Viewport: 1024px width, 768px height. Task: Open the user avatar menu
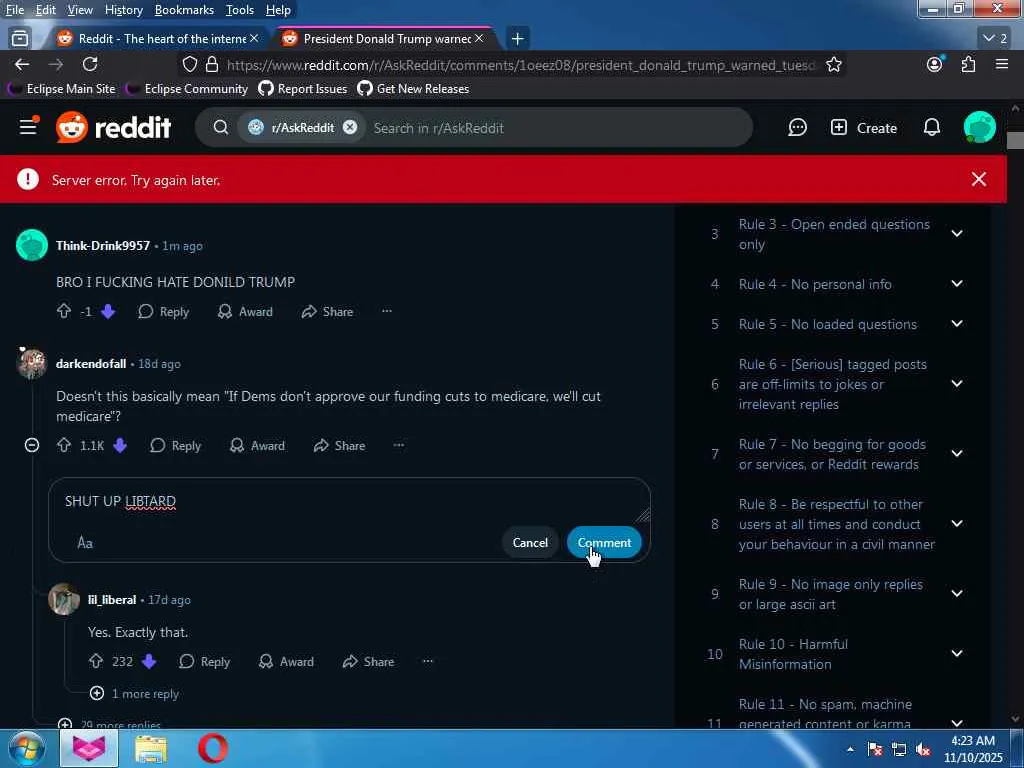980,127
